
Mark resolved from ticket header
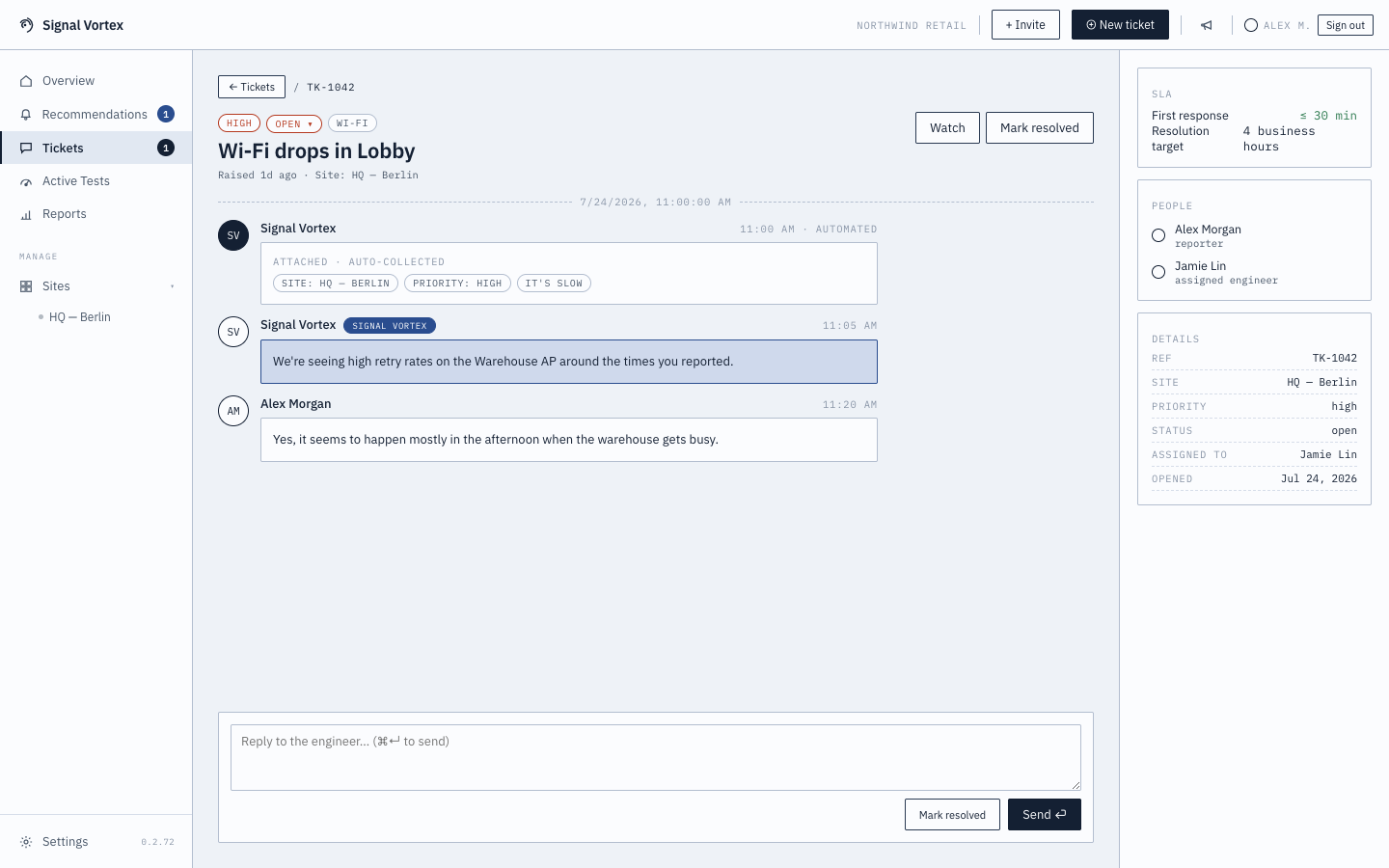click(1040, 127)
